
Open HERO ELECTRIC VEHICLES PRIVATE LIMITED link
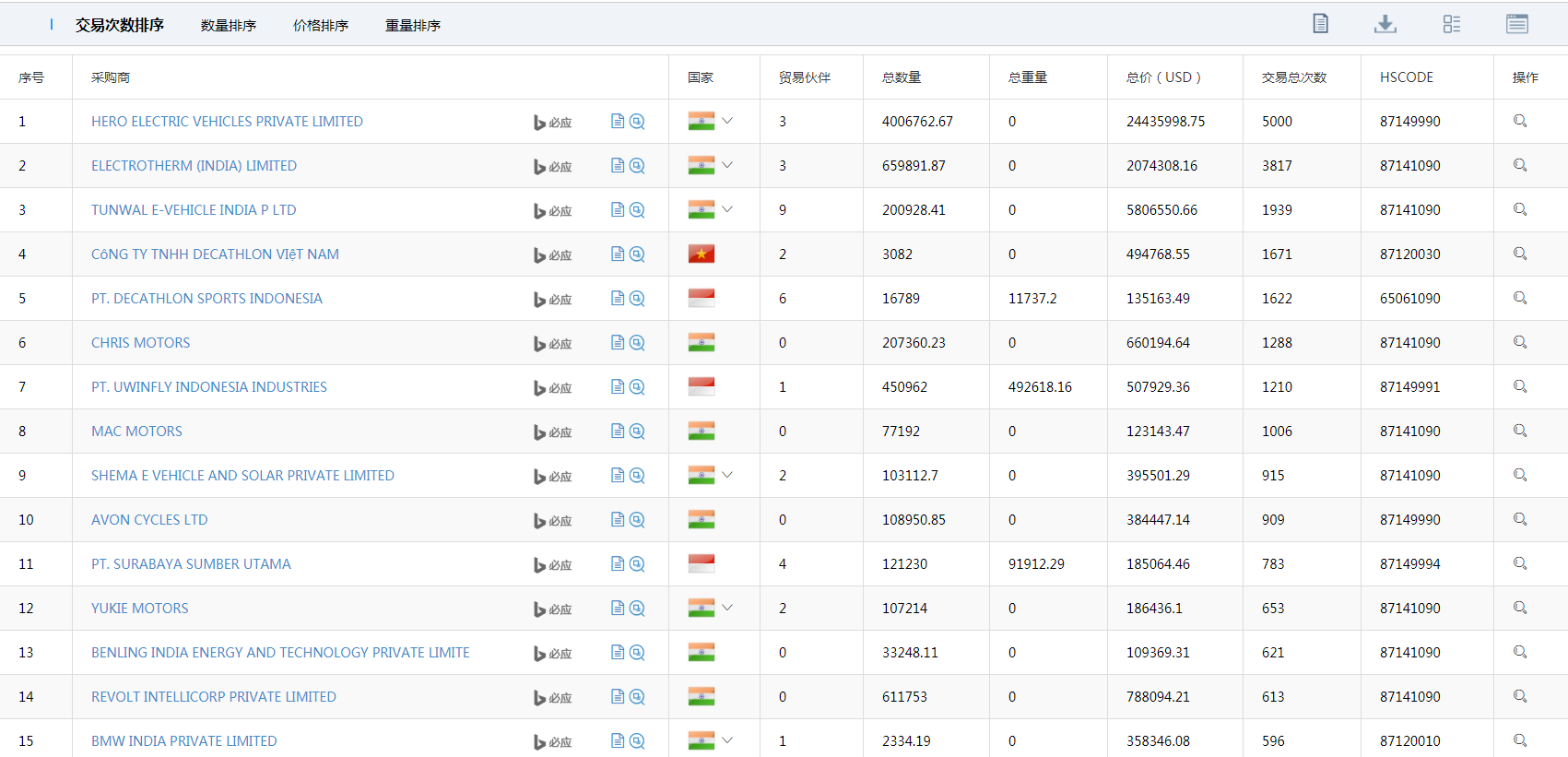227,122
